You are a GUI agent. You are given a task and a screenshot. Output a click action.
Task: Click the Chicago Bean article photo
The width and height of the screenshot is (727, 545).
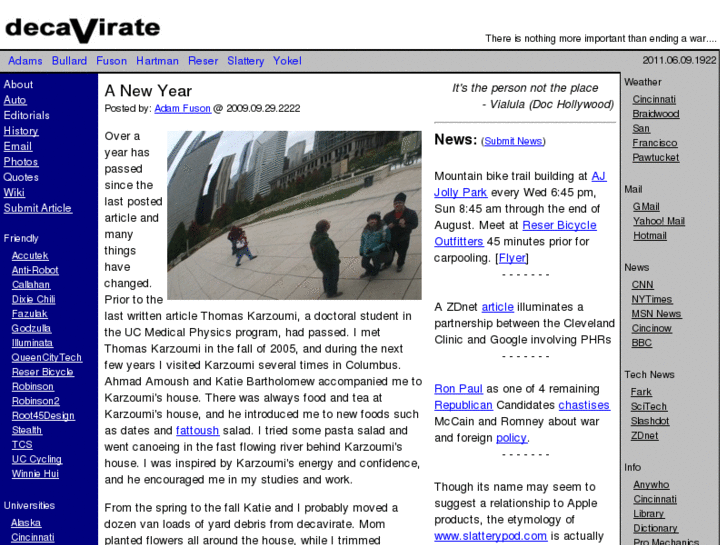[294, 215]
